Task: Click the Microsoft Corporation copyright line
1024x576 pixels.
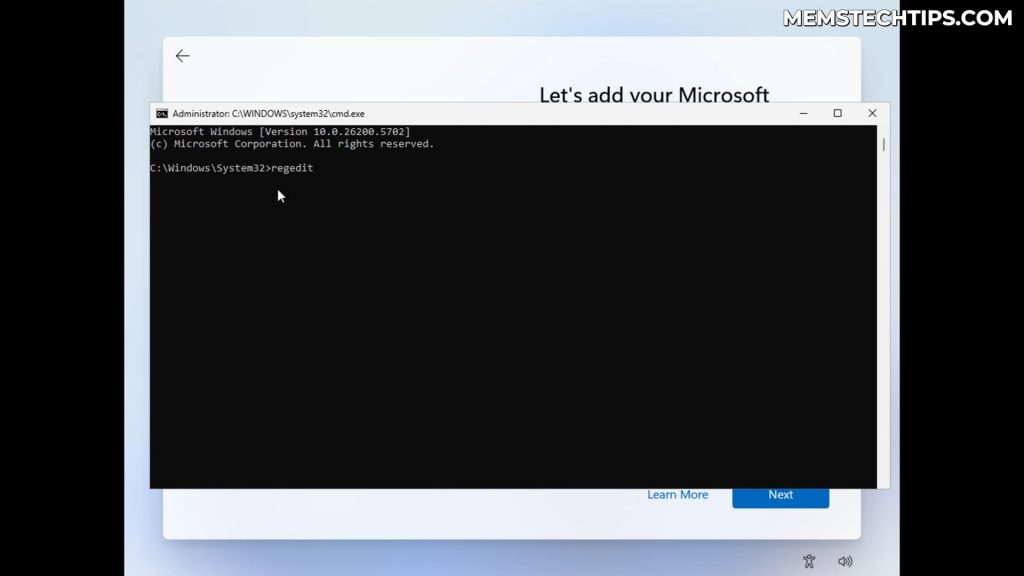Action: click(x=292, y=144)
